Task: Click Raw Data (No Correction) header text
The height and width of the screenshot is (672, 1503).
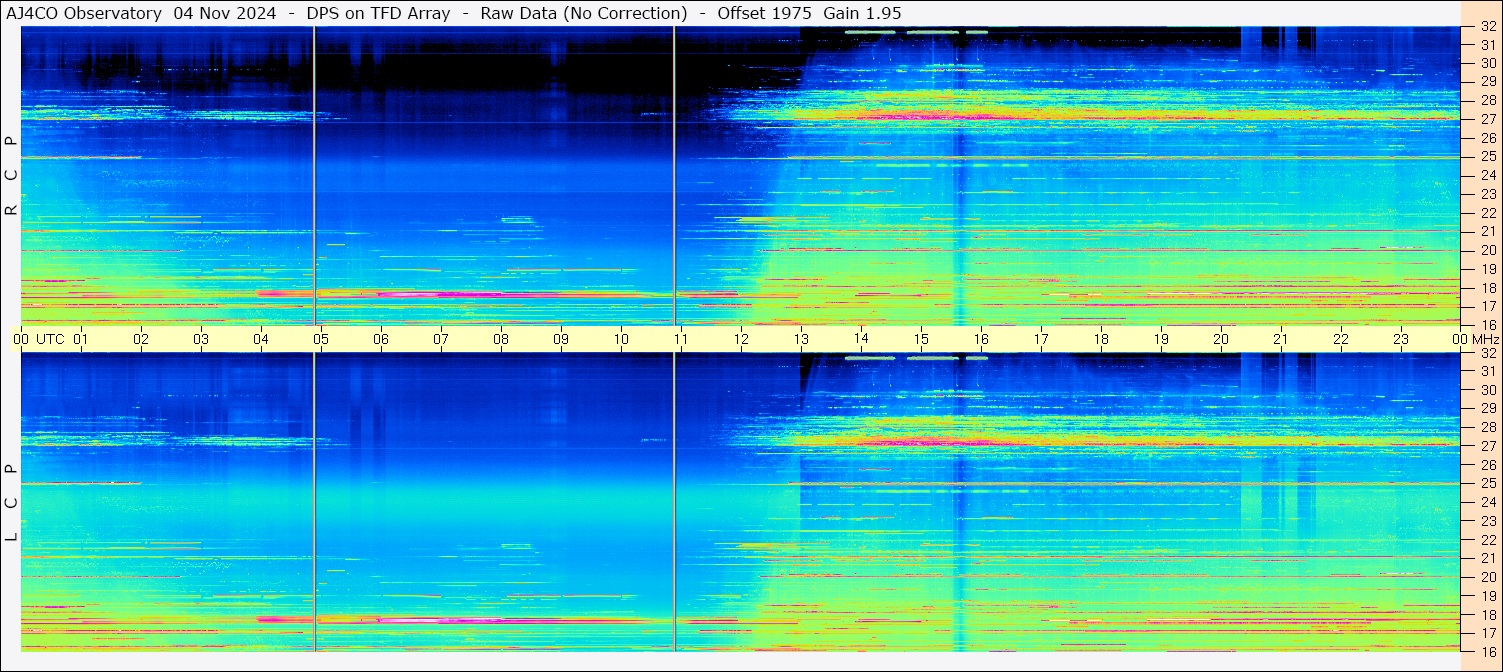Action: pos(584,13)
